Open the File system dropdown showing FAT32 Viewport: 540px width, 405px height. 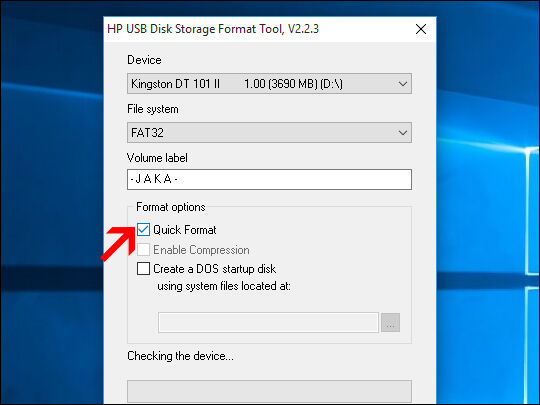coord(269,133)
